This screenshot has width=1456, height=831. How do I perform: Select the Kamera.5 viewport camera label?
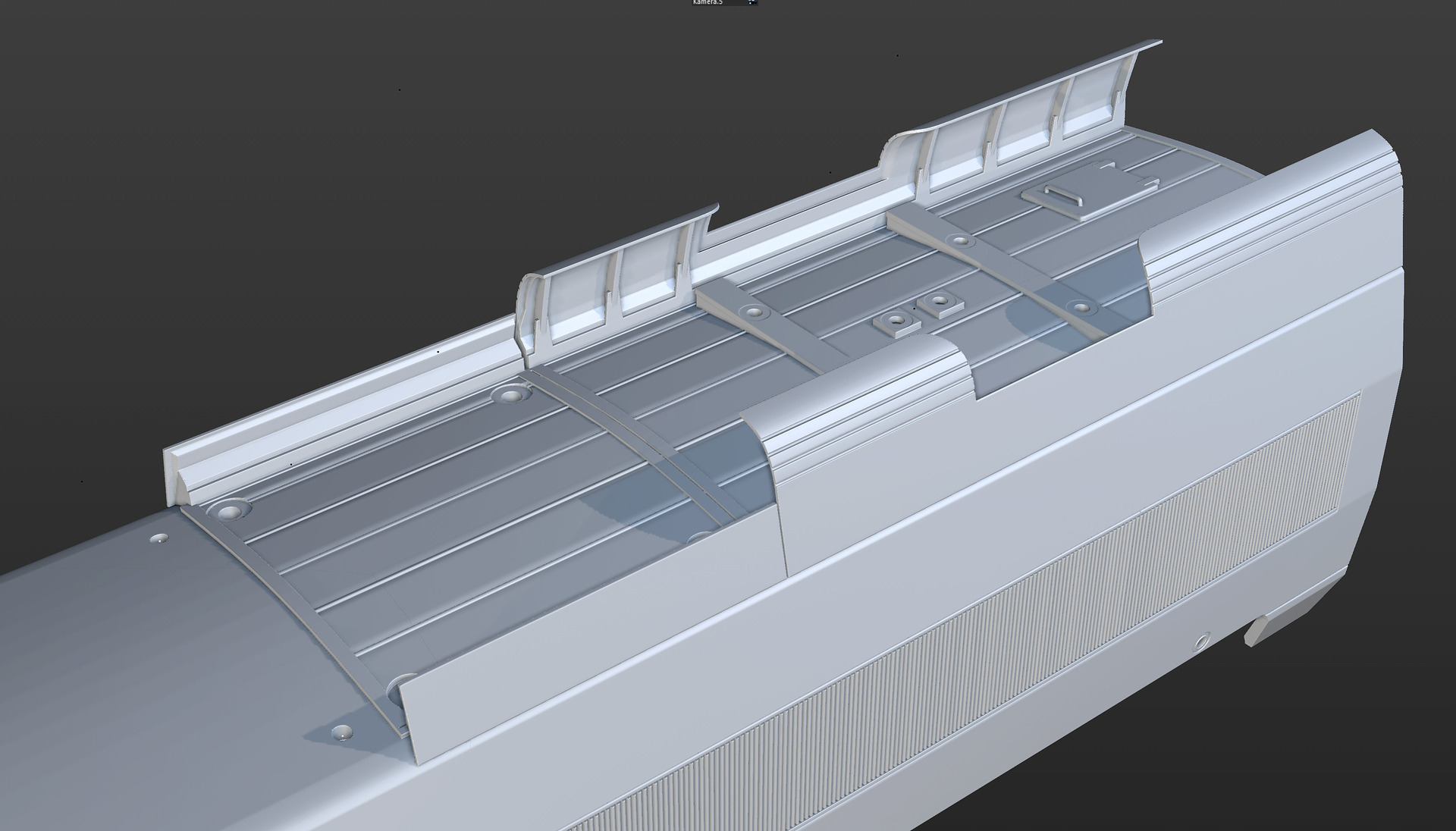coord(708,2)
